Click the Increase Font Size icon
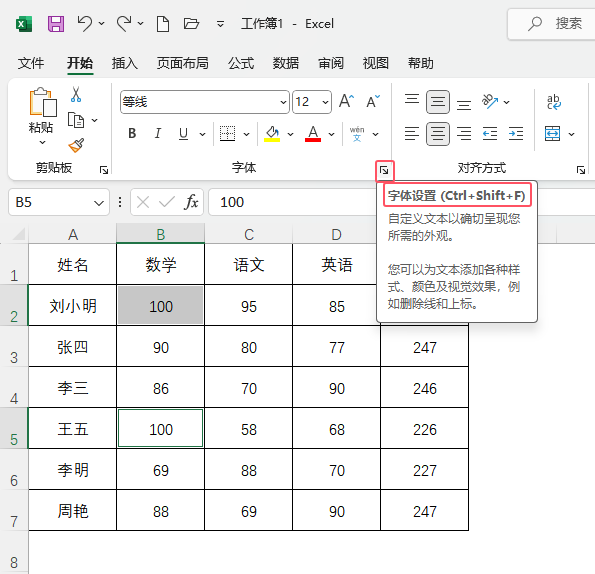Image resolution: width=595 pixels, height=574 pixels. [346, 101]
